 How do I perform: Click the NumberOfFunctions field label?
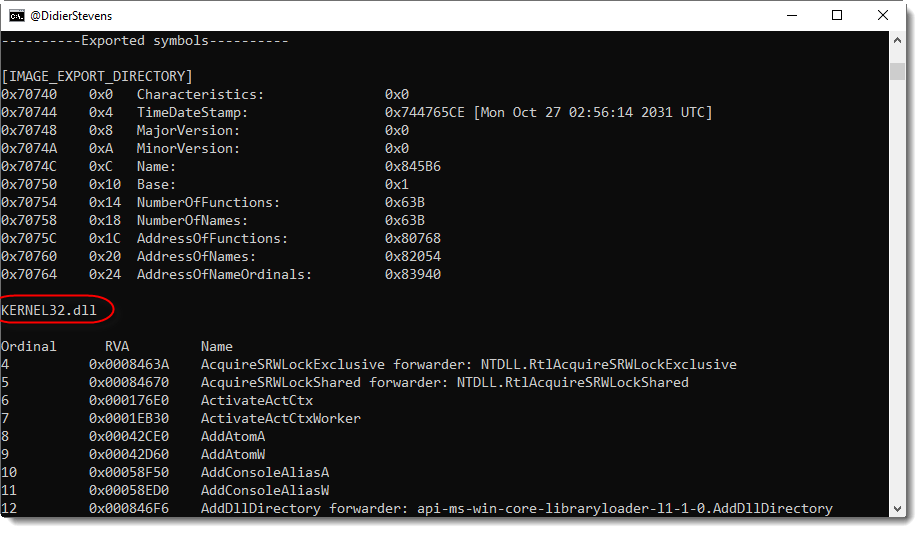(208, 202)
